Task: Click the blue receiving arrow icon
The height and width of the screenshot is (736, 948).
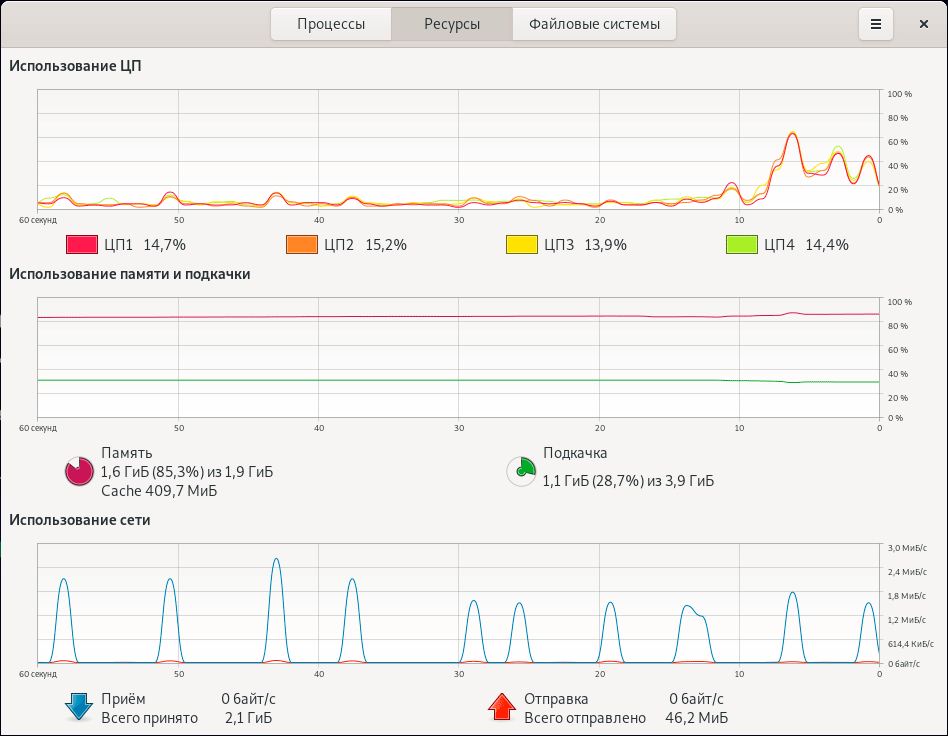Action: click(x=79, y=707)
